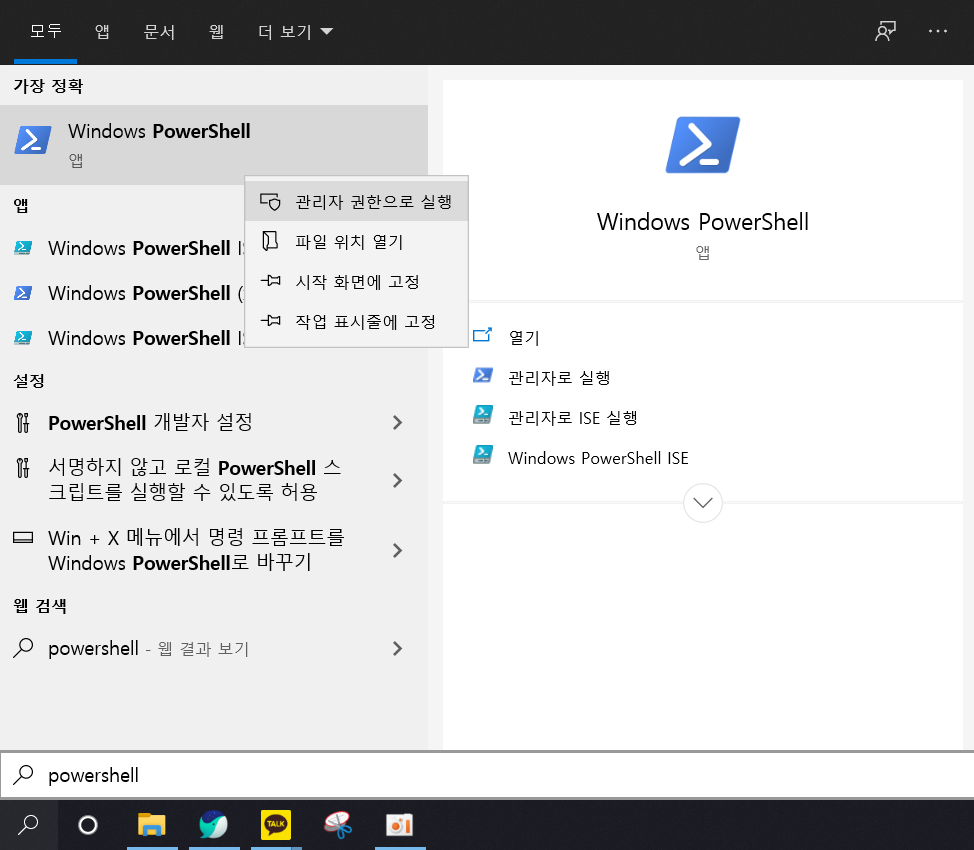Open File Explorer from the taskbar
974x850 pixels.
152,825
